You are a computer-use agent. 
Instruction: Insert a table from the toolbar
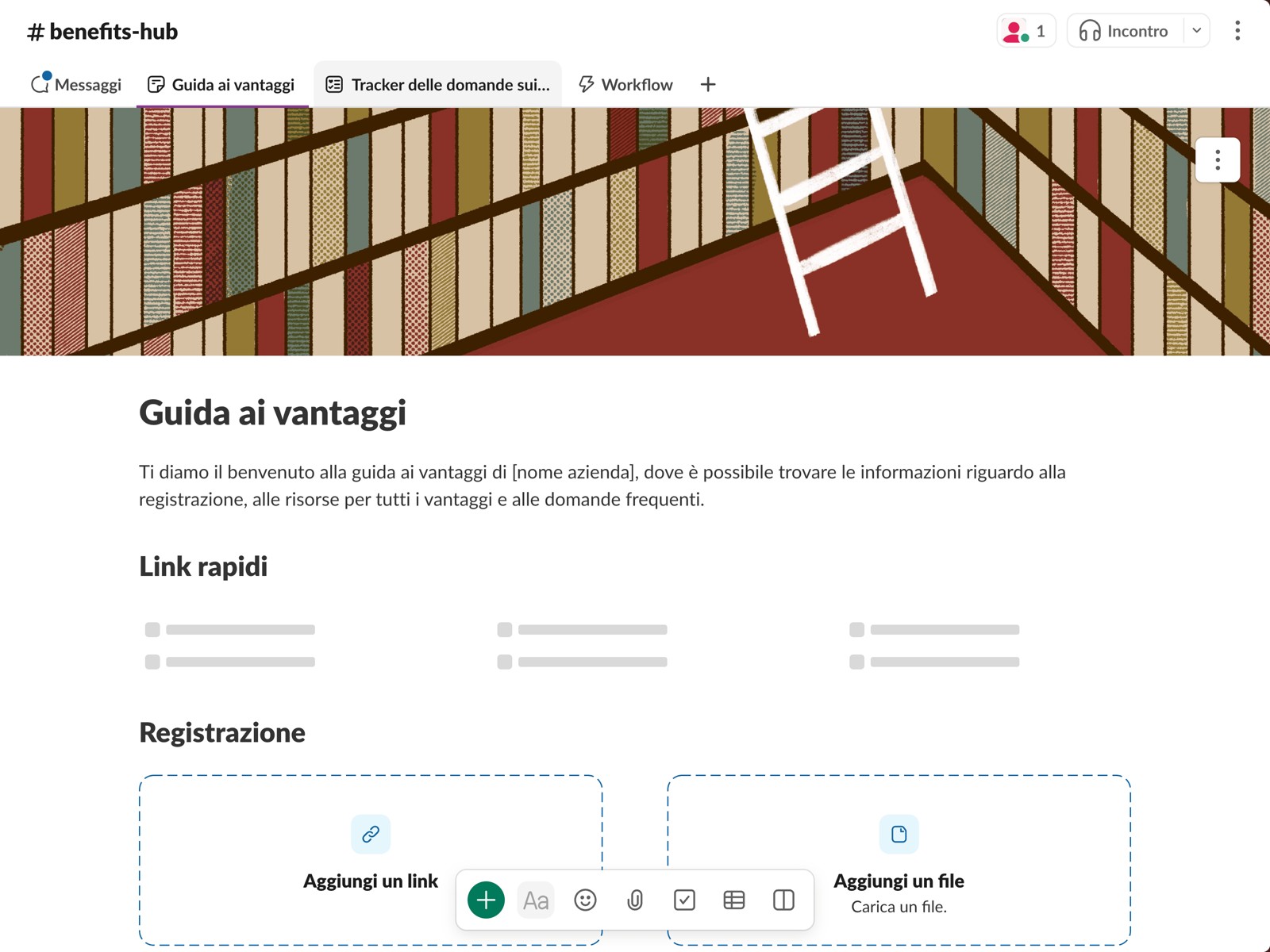pyautogui.click(x=734, y=900)
